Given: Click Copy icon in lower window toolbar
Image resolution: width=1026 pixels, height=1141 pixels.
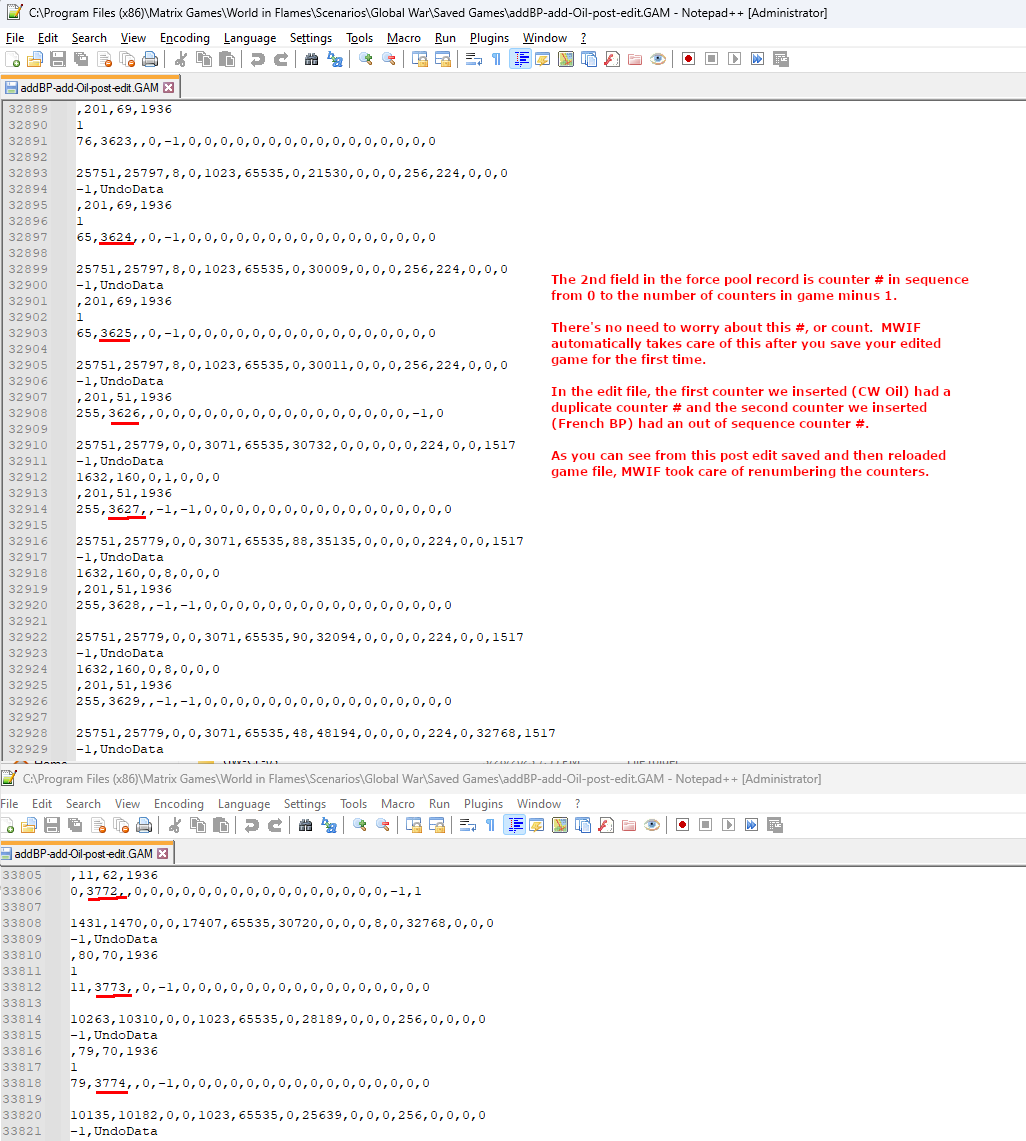Looking at the screenshot, I should tap(198, 825).
